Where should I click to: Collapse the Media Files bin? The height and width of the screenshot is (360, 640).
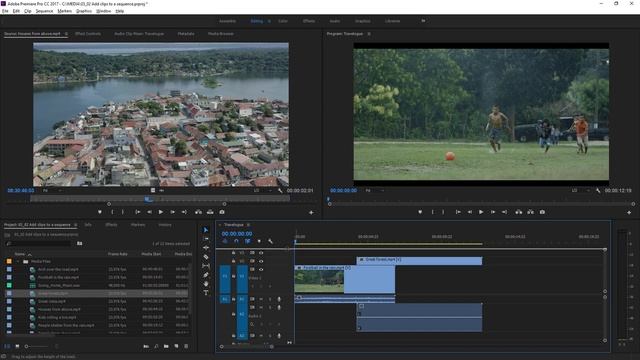tap(18, 261)
